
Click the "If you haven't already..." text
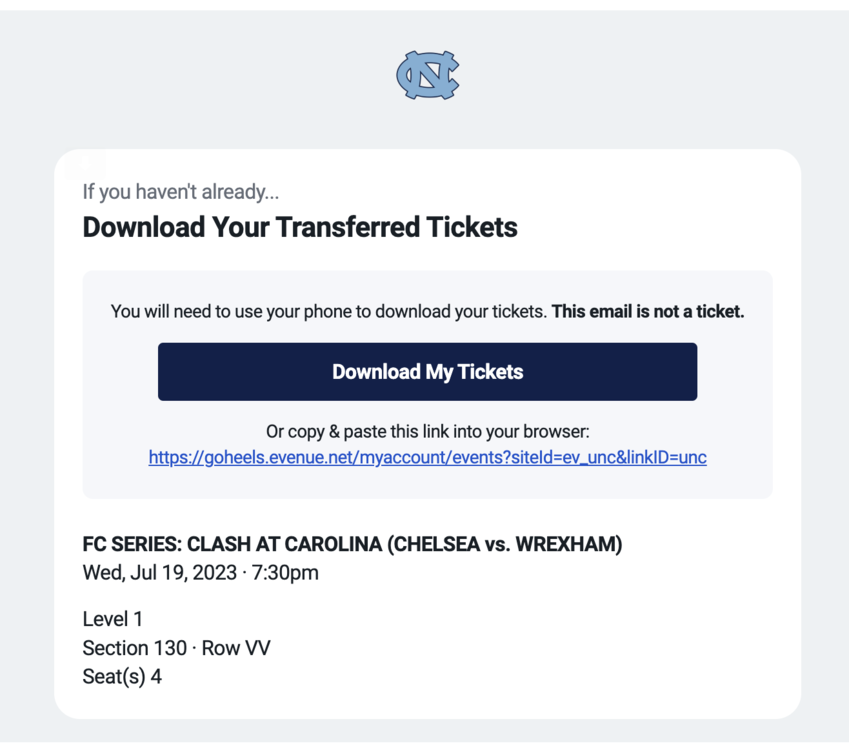(x=180, y=192)
